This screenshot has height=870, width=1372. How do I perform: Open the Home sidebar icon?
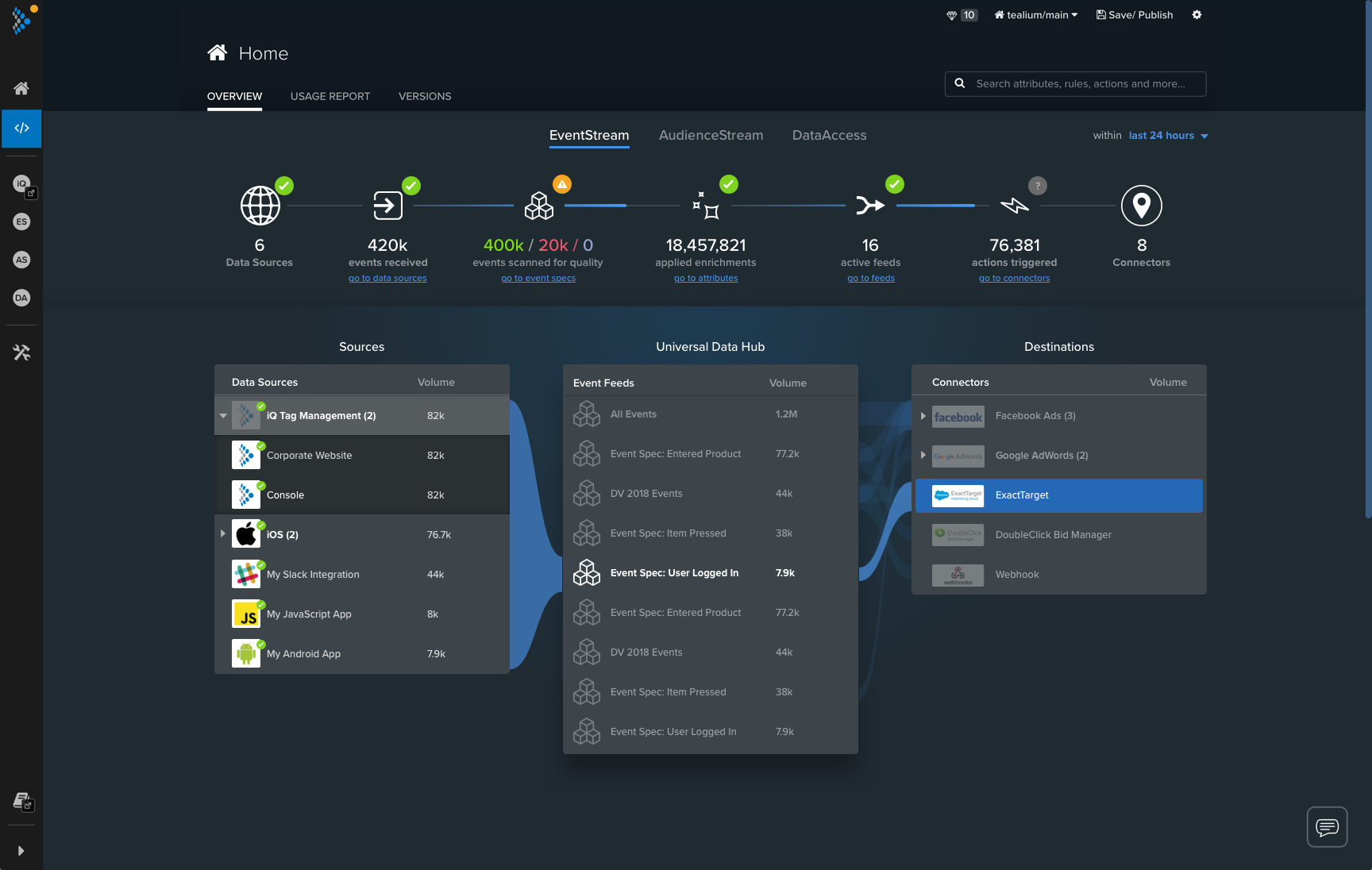(x=21, y=88)
